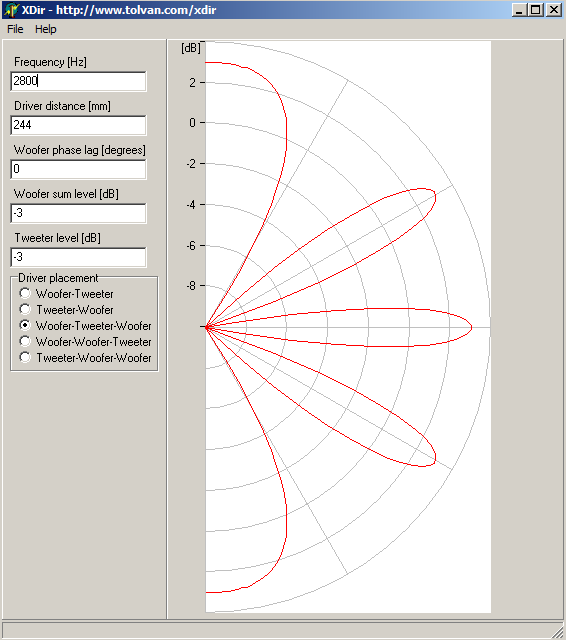Click the XDir application icon in title bar
Viewport: 566px width, 640px height.
[11, 10]
